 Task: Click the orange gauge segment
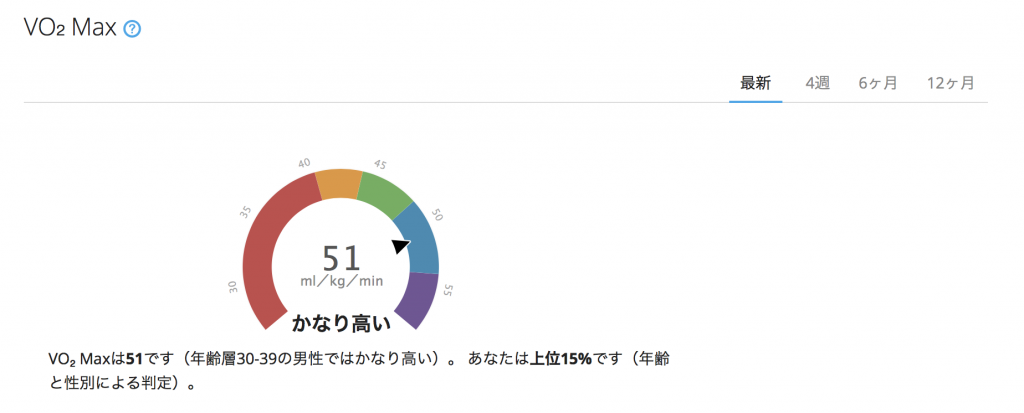coord(340,184)
